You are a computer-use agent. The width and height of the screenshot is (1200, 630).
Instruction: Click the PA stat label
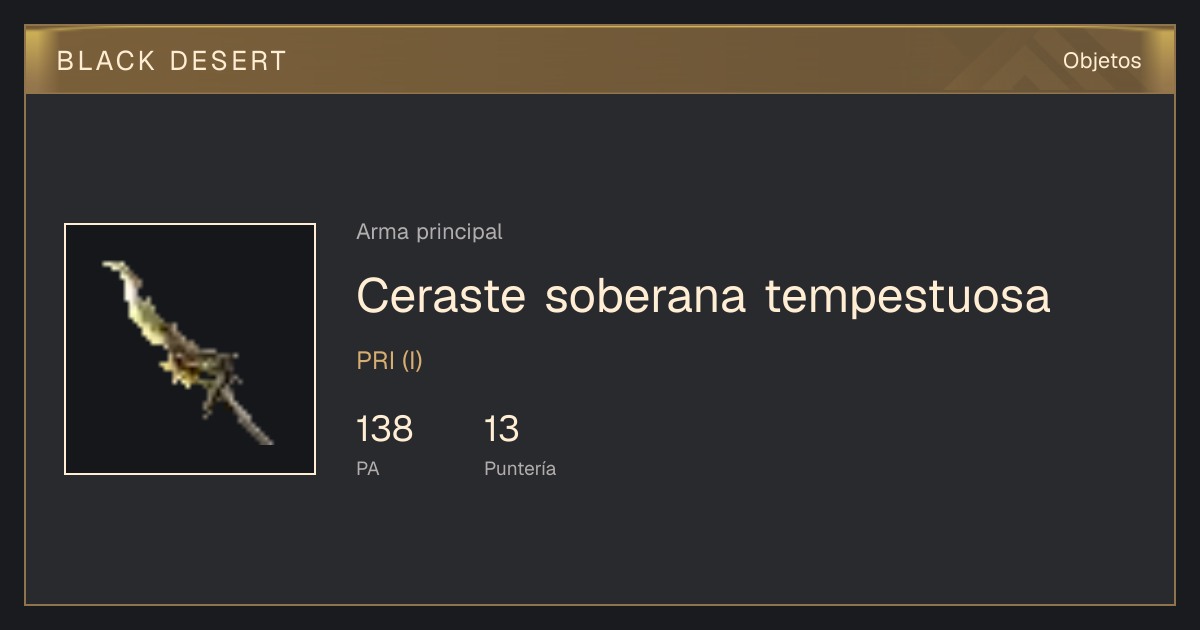367,468
